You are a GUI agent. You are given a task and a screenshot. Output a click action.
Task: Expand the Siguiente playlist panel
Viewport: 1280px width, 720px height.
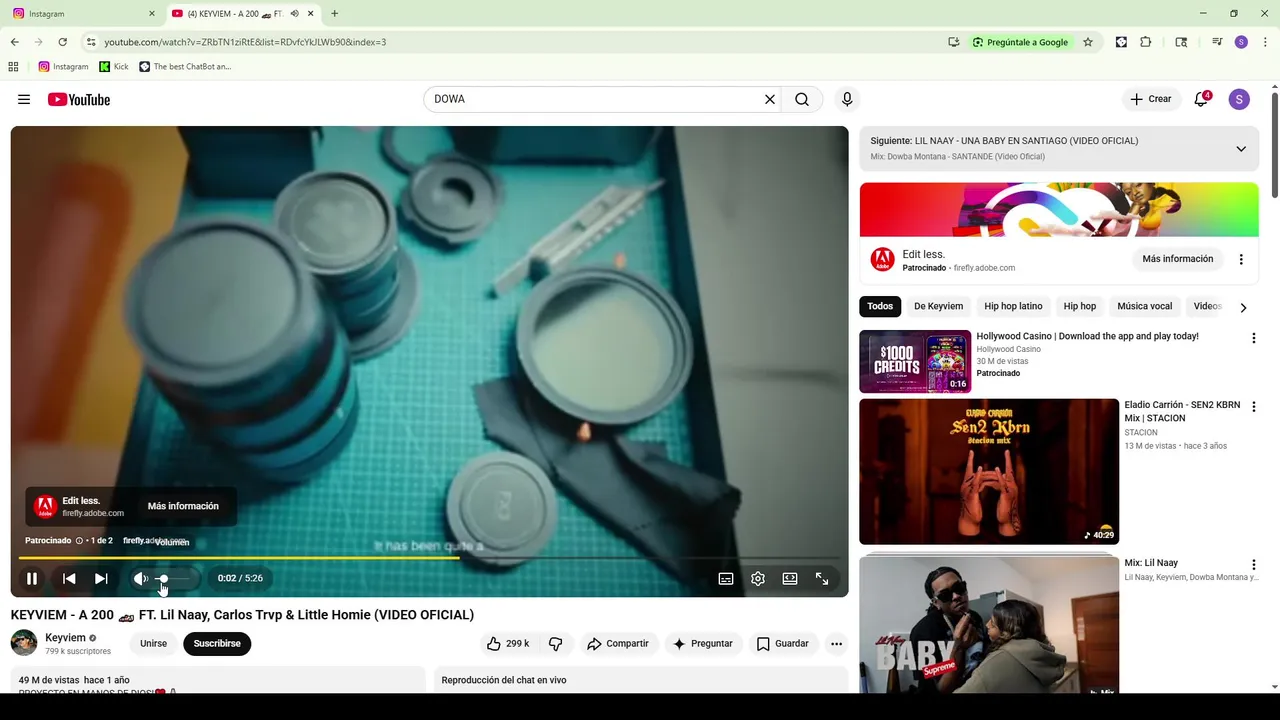[1241, 149]
